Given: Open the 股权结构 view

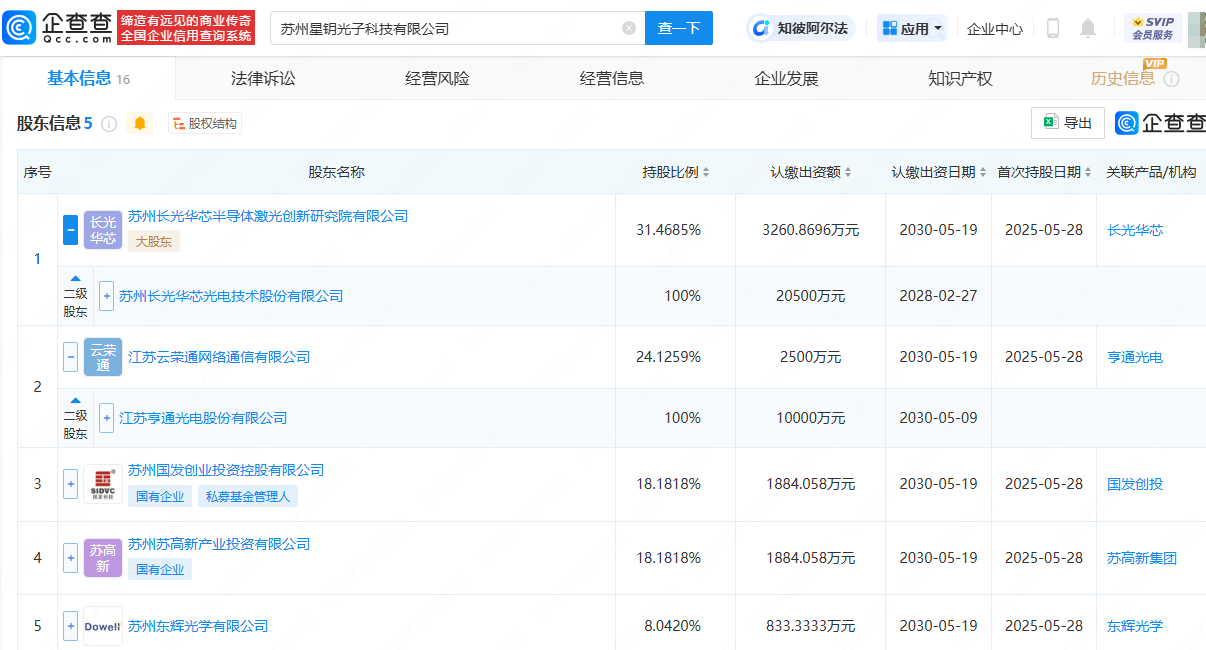Looking at the screenshot, I should [205, 124].
